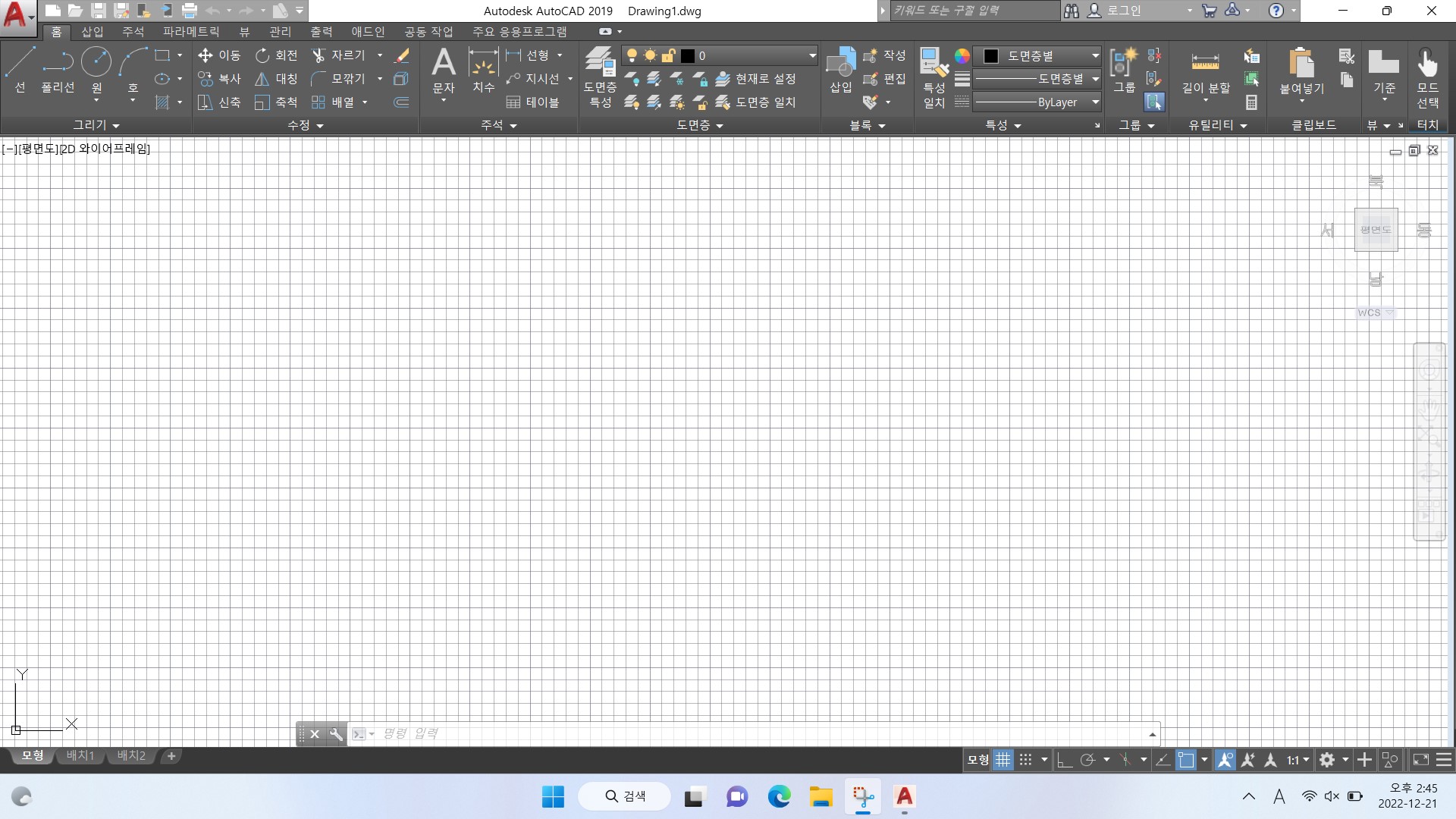This screenshot has height=819, width=1456.
Task: Switch to 배치1 layout tab
Action: click(80, 755)
